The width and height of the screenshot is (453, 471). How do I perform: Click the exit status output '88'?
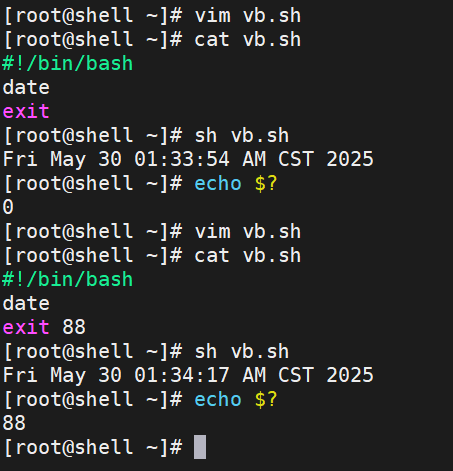click(x=14, y=423)
